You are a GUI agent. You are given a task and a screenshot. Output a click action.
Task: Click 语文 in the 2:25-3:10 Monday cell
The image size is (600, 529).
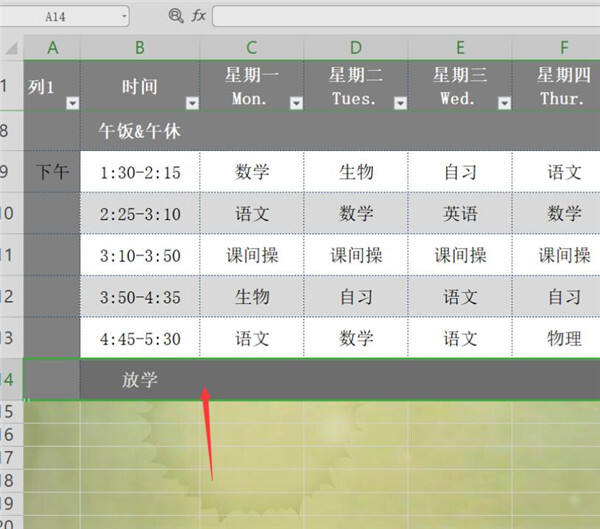(x=252, y=213)
